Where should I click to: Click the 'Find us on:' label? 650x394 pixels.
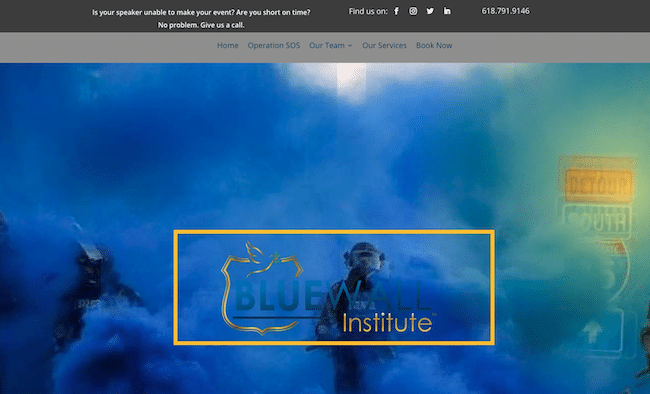368,11
